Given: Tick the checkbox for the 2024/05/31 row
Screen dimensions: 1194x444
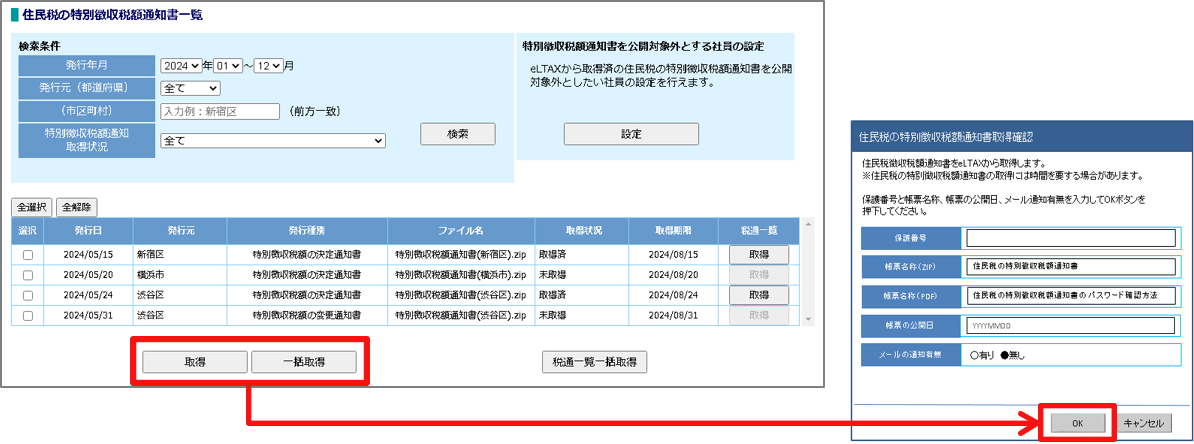Looking at the screenshot, I should tap(28, 316).
